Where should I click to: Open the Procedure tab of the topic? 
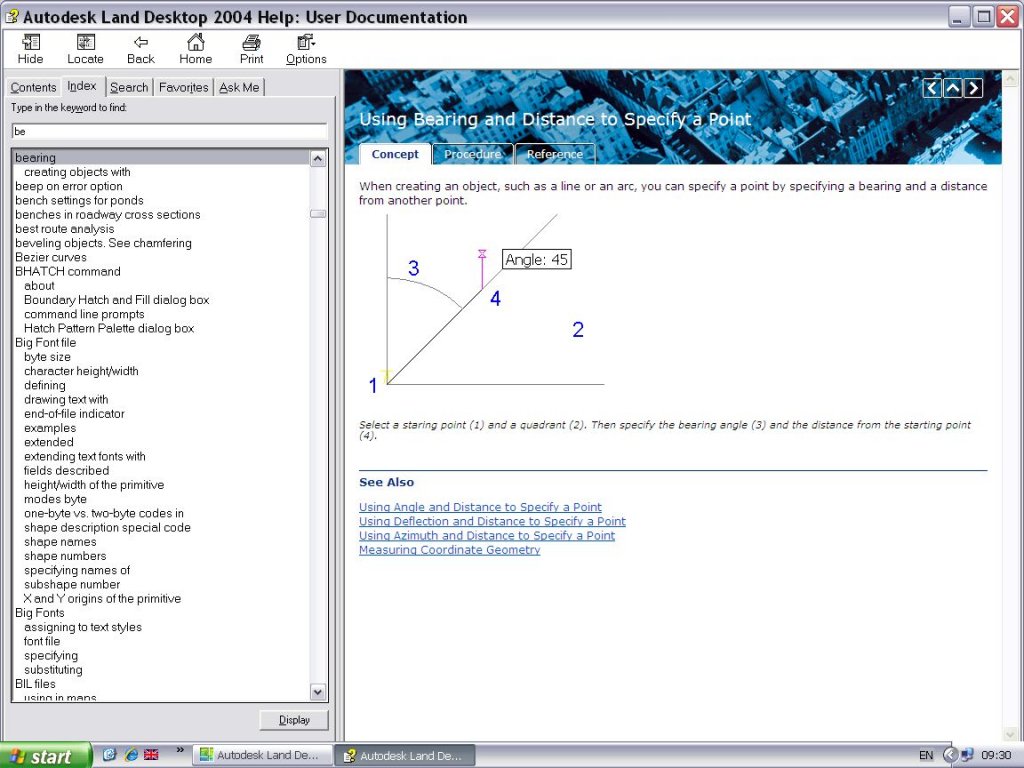pos(472,154)
